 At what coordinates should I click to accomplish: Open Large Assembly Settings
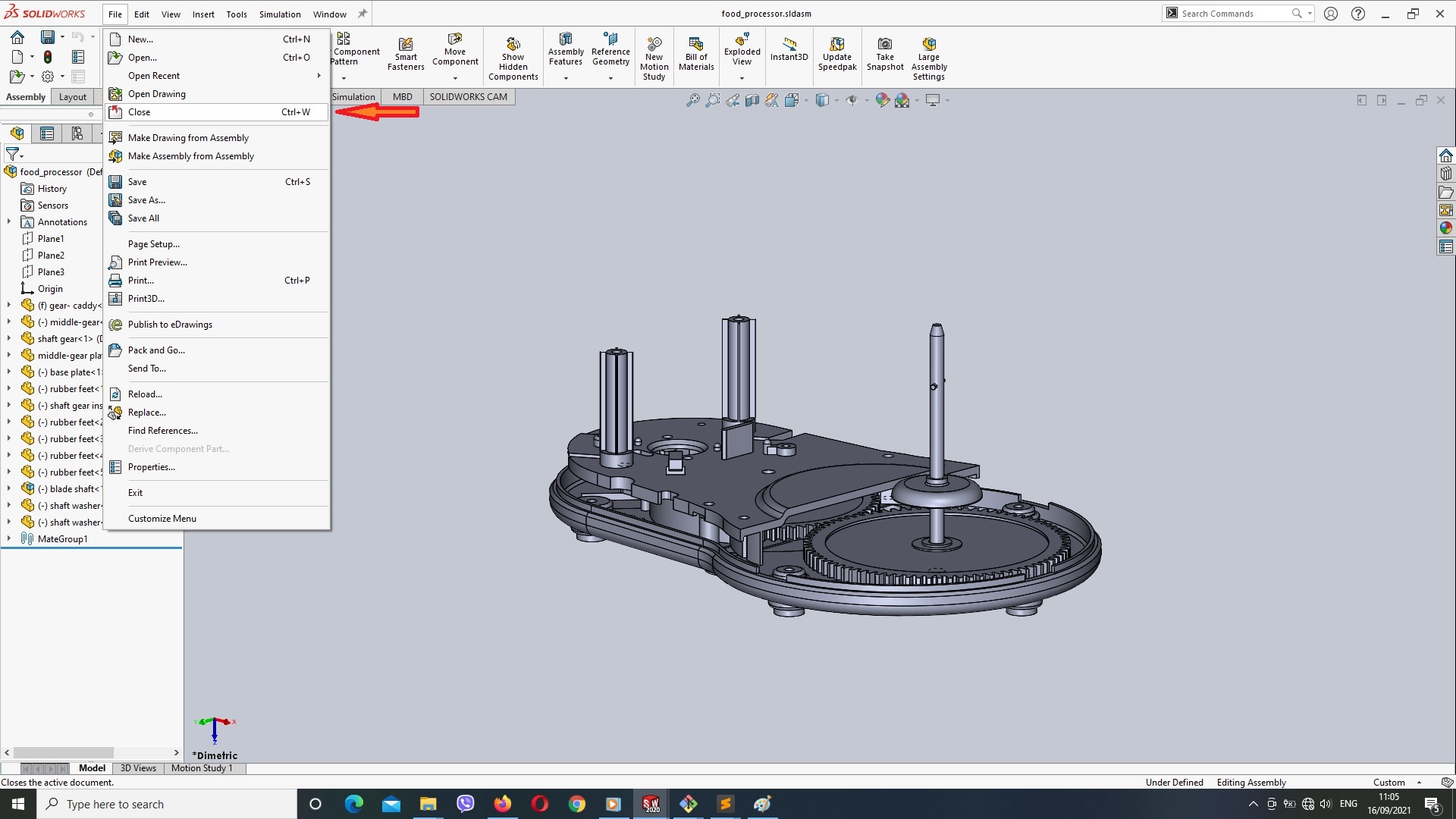coord(929,58)
